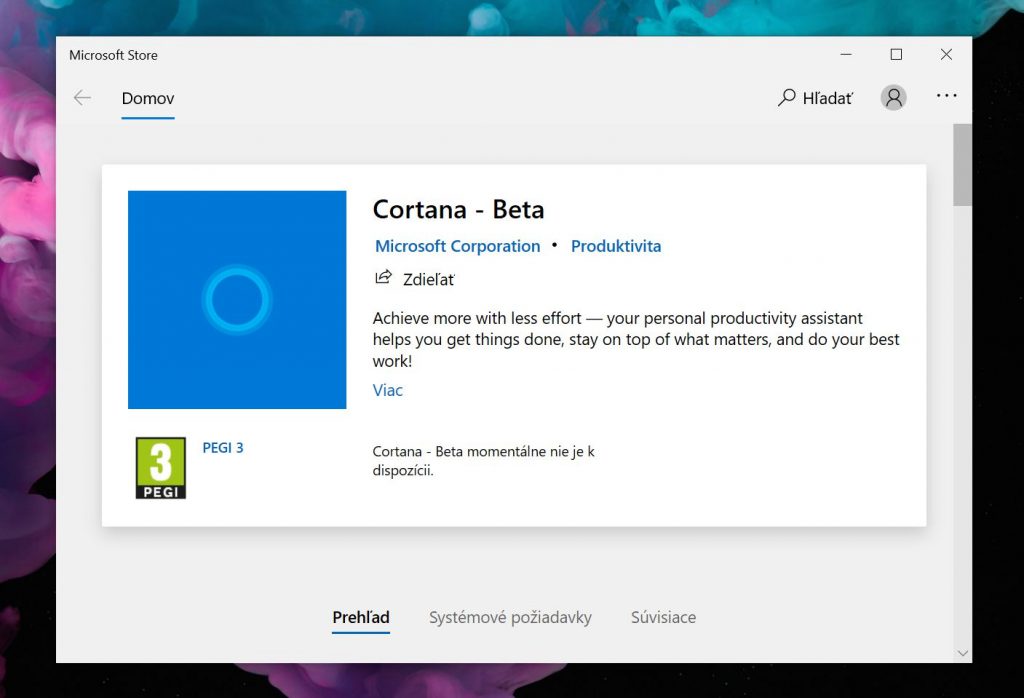The image size is (1024, 698).
Task: Open the Produktivita category link
Action: 616,246
